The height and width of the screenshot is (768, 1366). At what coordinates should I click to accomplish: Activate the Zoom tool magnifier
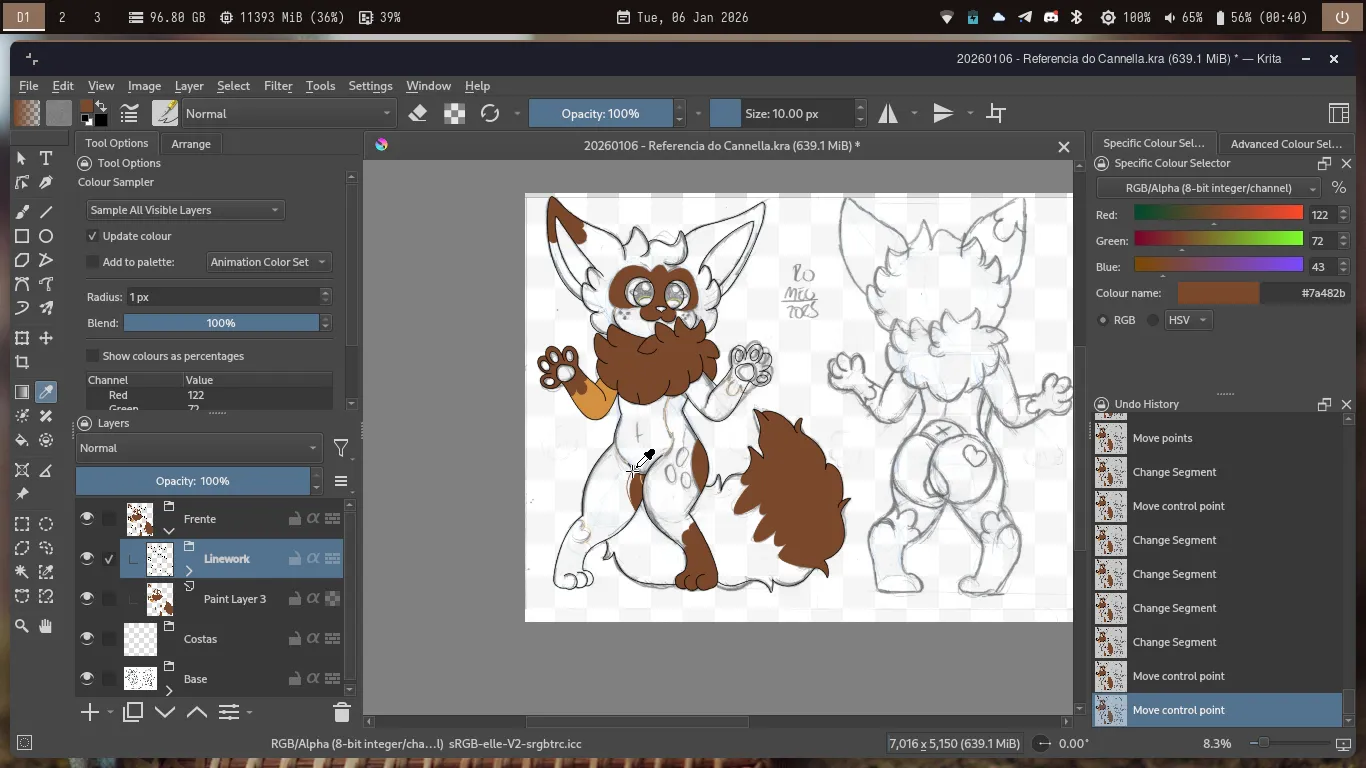pos(21,626)
